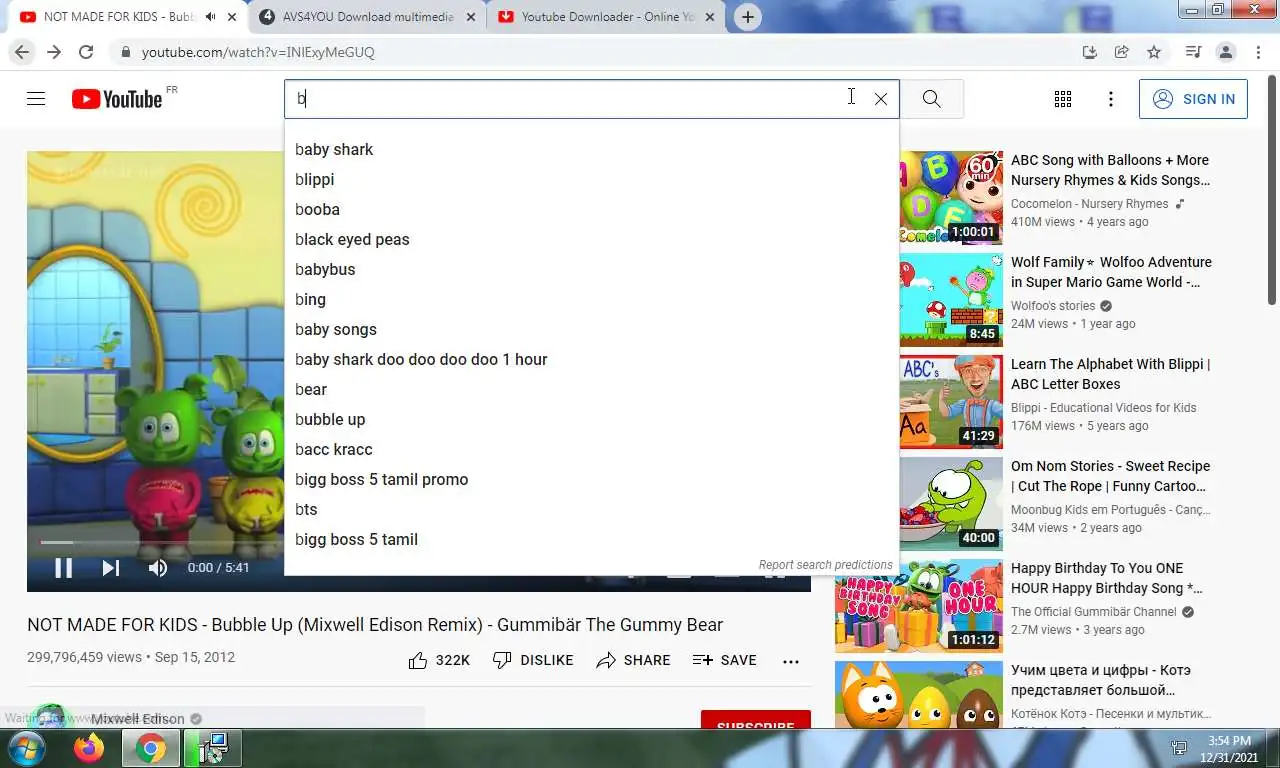Share this page from address bar
Image resolution: width=1280 pixels, height=768 pixels.
(1122, 52)
